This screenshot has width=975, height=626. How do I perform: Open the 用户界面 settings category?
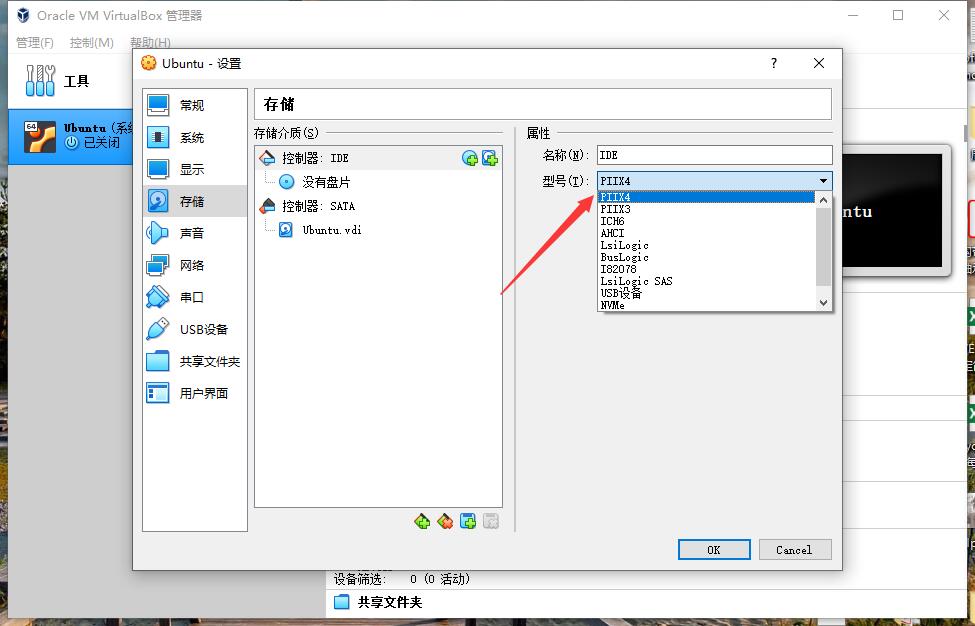pos(195,394)
